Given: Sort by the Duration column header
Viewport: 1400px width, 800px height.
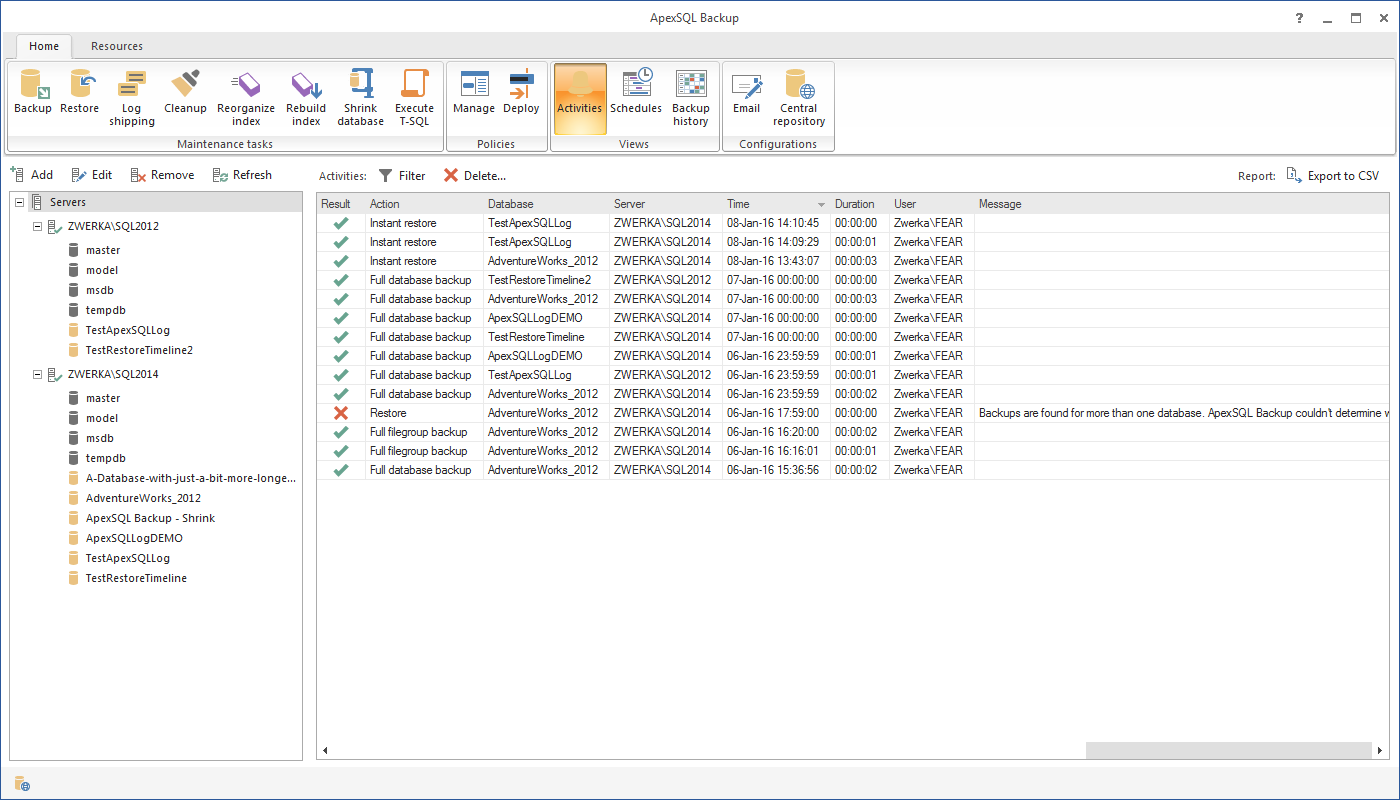Looking at the screenshot, I should click(860, 204).
